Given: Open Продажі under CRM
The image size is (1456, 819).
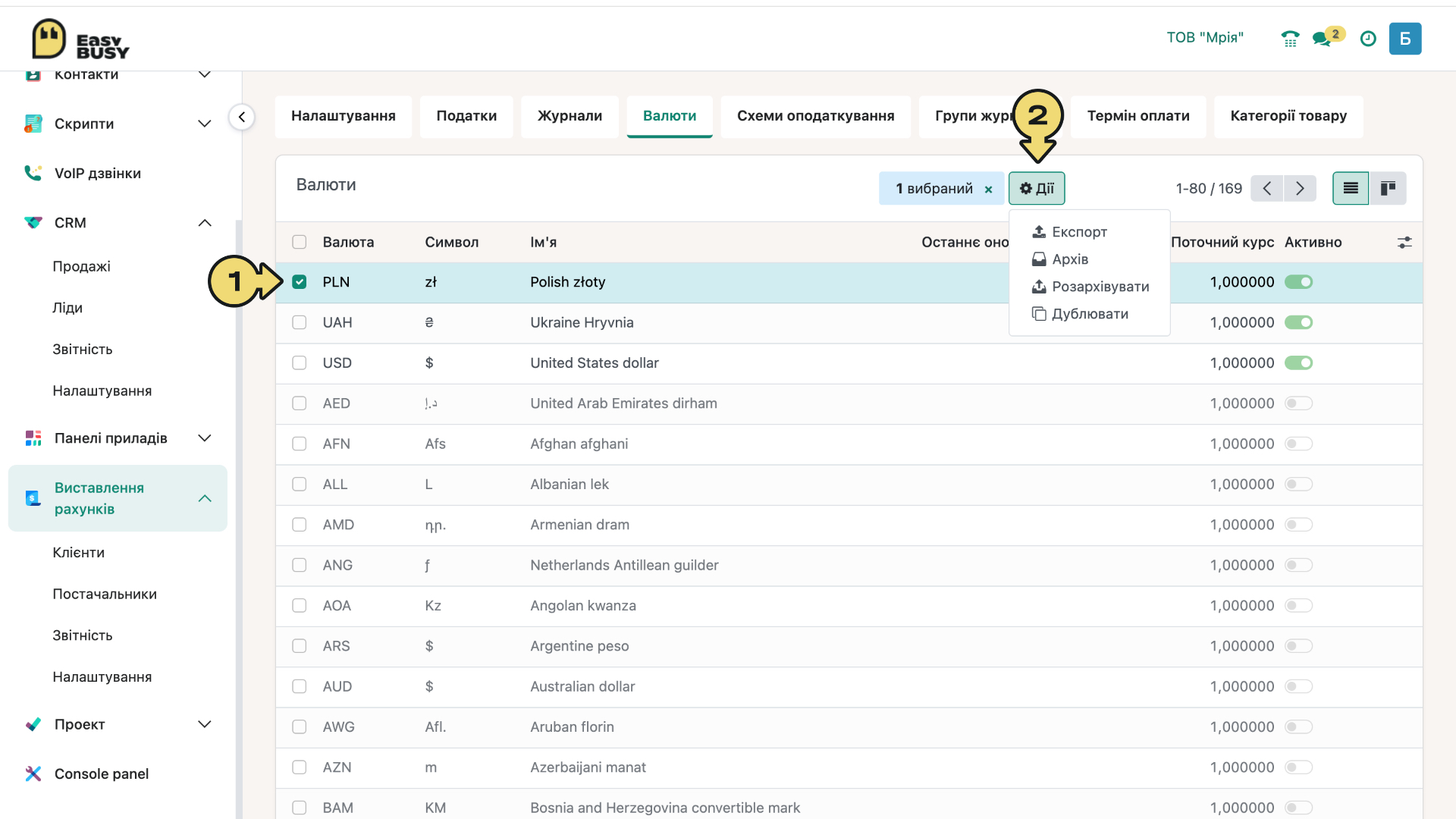Looking at the screenshot, I should [x=81, y=266].
